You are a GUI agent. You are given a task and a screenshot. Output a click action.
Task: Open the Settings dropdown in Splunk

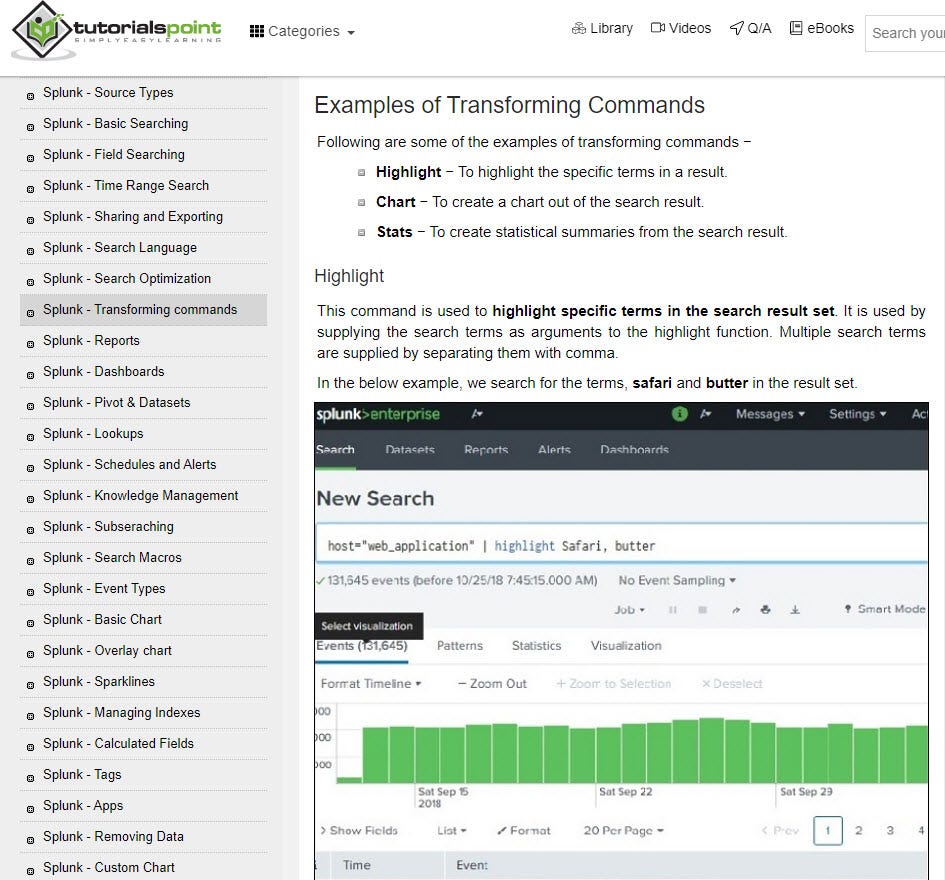(858, 414)
